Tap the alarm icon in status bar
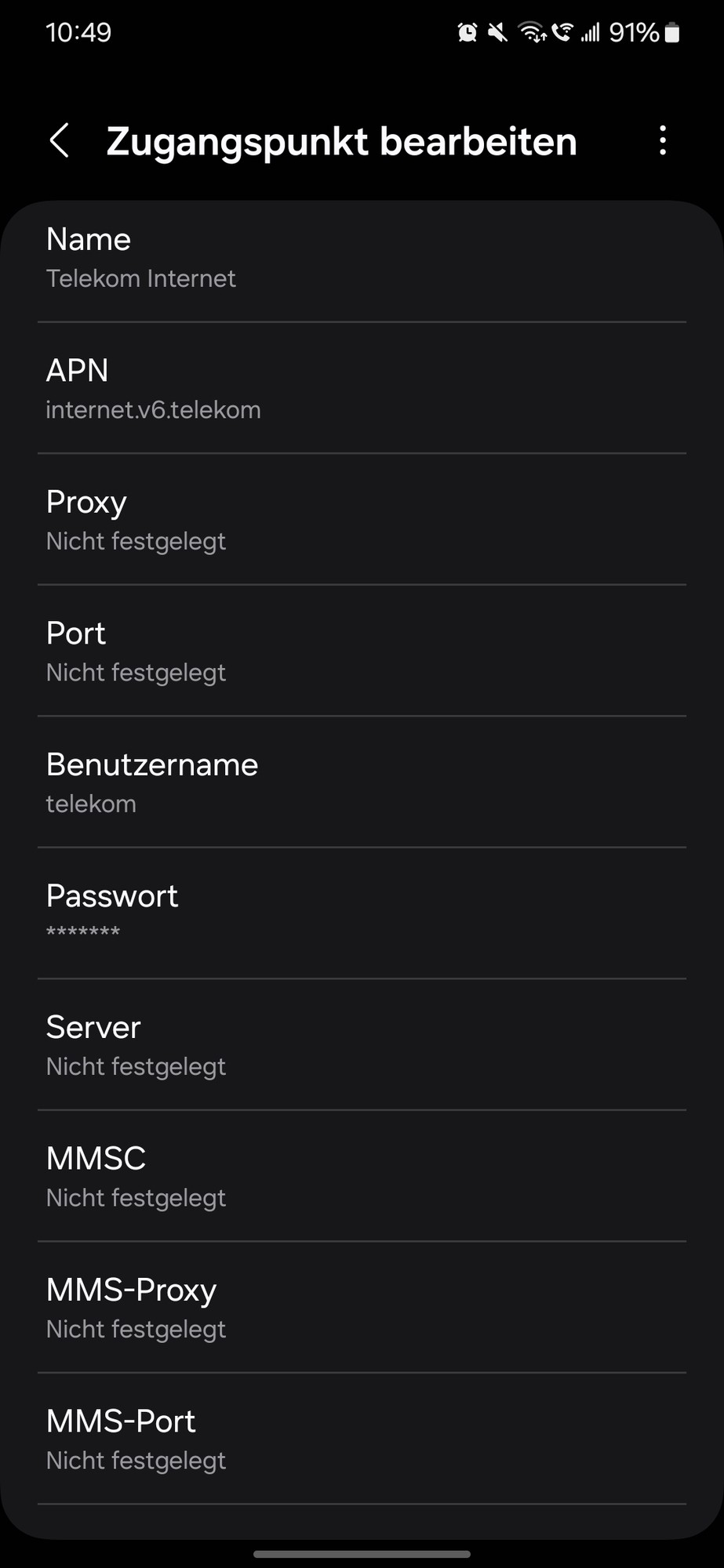 468,32
